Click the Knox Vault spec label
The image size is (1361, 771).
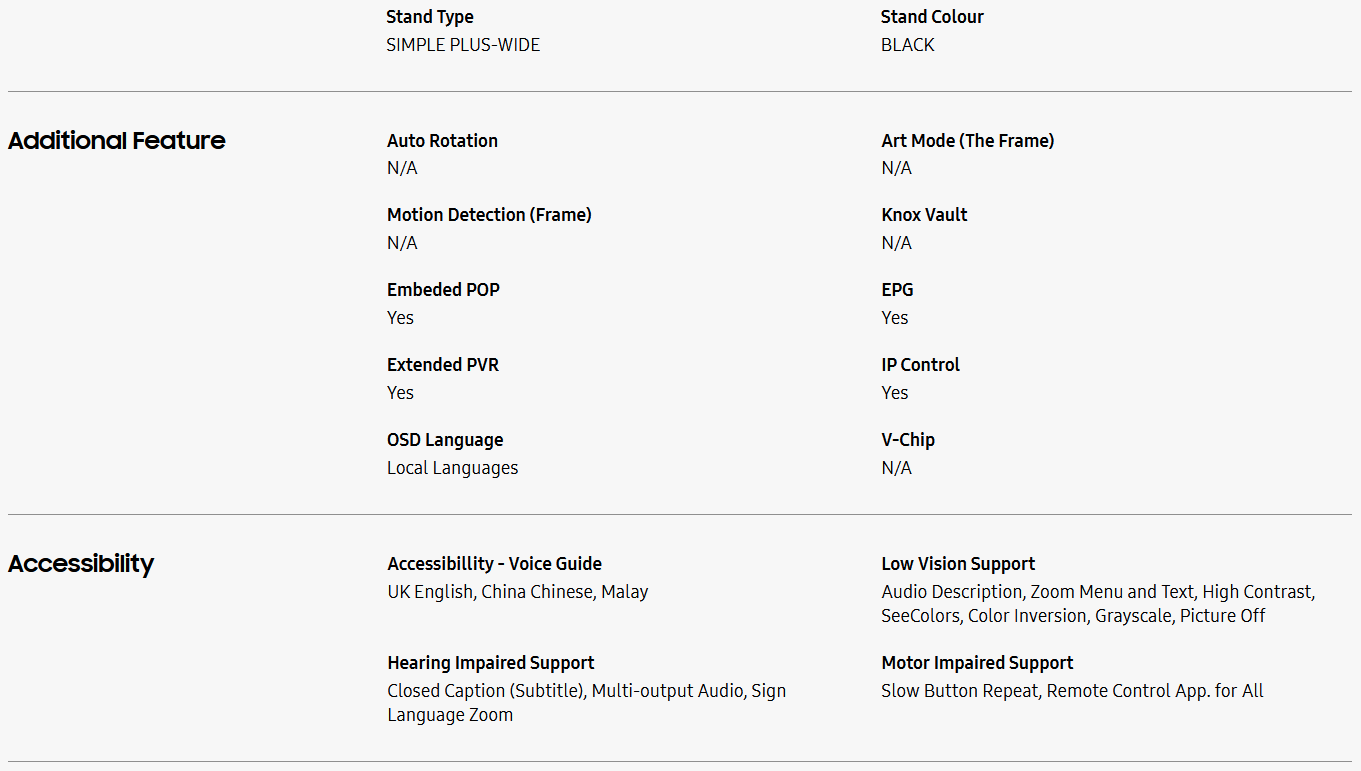coord(924,215)
